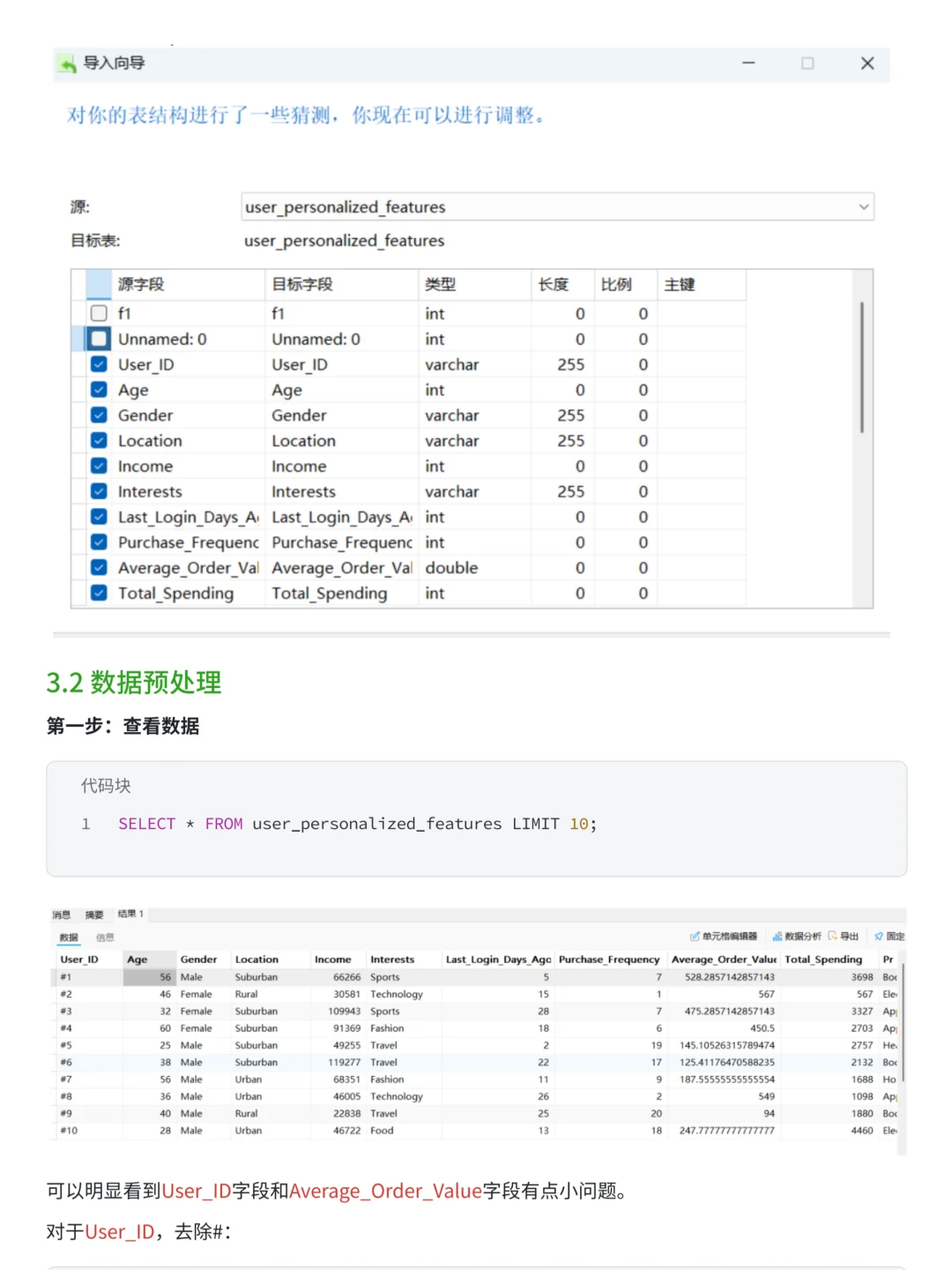Close the import wizard dialog

click(867, 63)
